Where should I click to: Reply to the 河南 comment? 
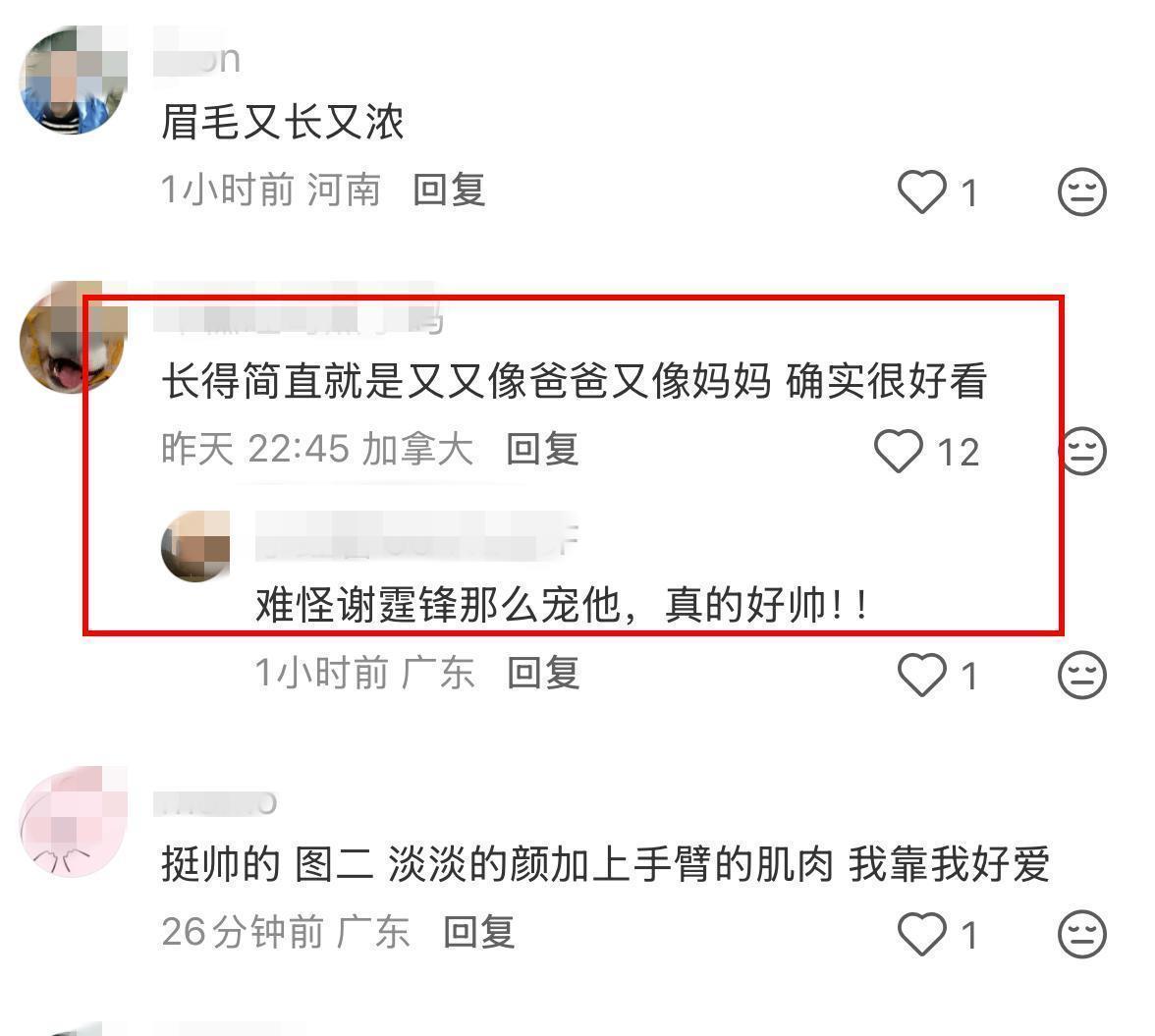(449, 190)
